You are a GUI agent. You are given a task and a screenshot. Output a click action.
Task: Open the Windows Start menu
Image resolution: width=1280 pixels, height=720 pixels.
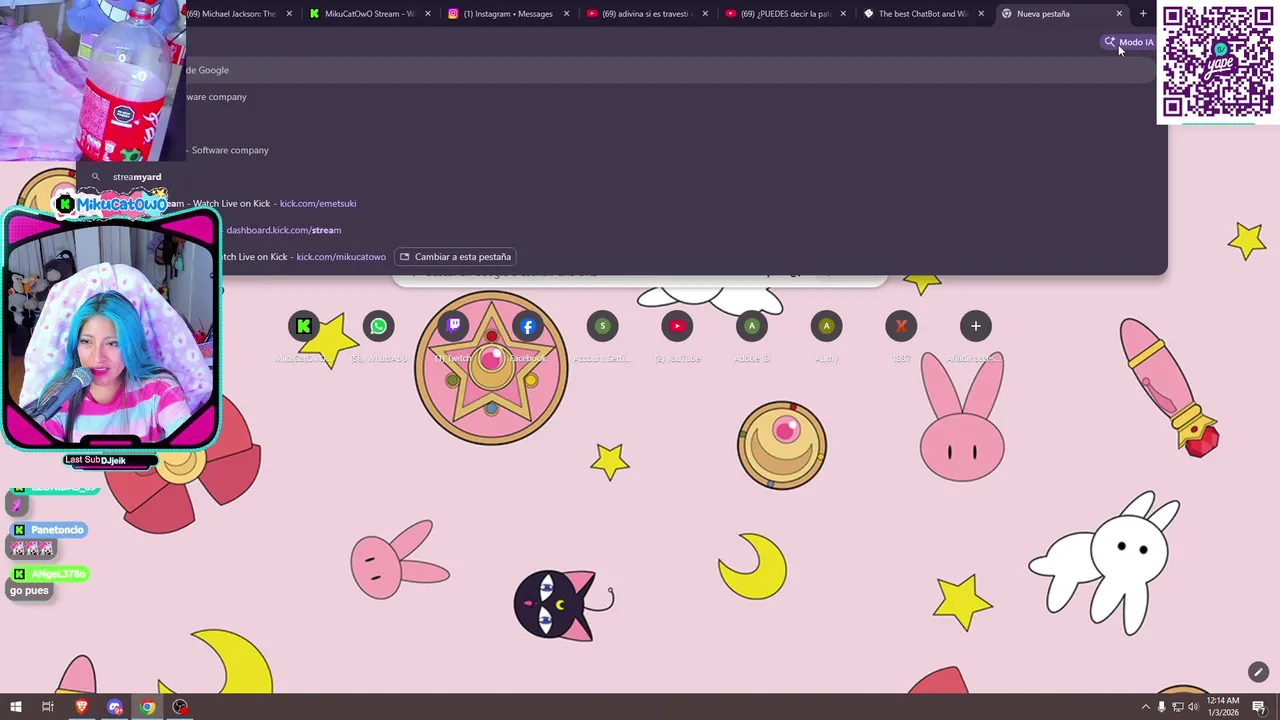click(16, 707)
